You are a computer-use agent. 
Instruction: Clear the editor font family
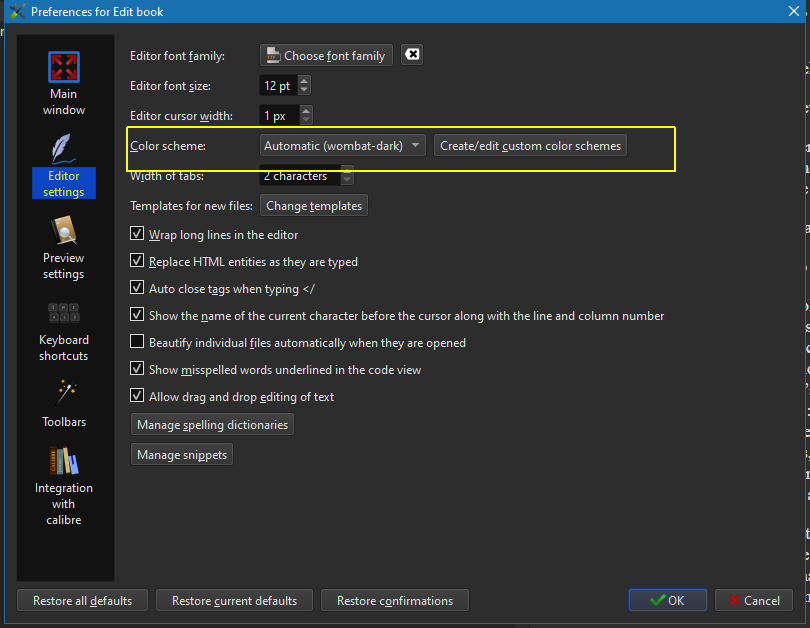pyautogui.click(x=412, y=55)
